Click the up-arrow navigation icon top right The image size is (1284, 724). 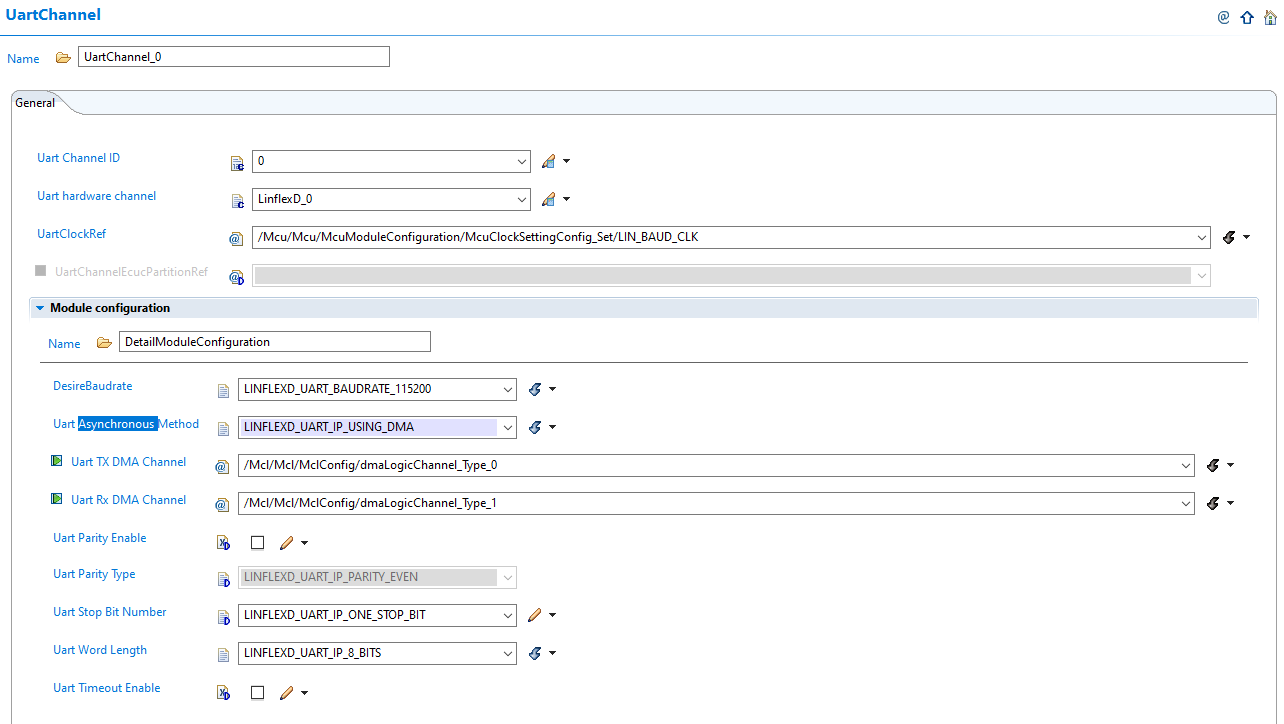[1247, 17]
